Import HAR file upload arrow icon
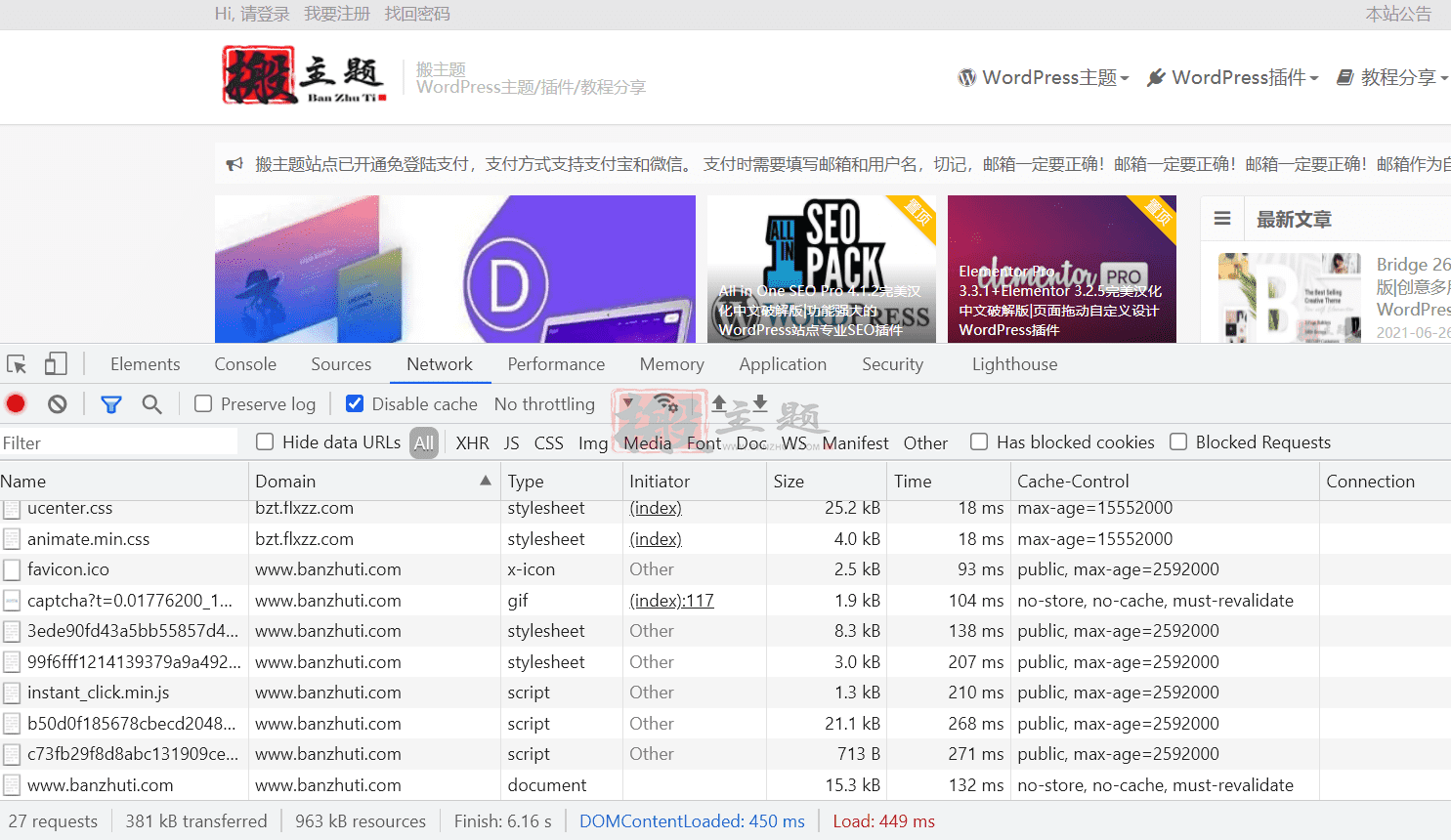Image resolution: width=1451 pixels, height=840 pixels. click(x=719, y=402)
